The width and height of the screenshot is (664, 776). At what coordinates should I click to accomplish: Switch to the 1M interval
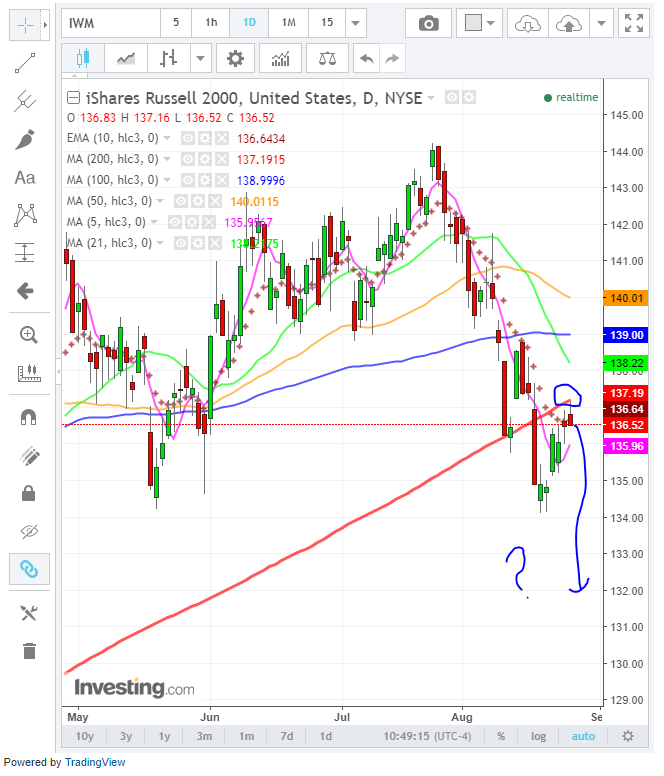coord(288,23)
